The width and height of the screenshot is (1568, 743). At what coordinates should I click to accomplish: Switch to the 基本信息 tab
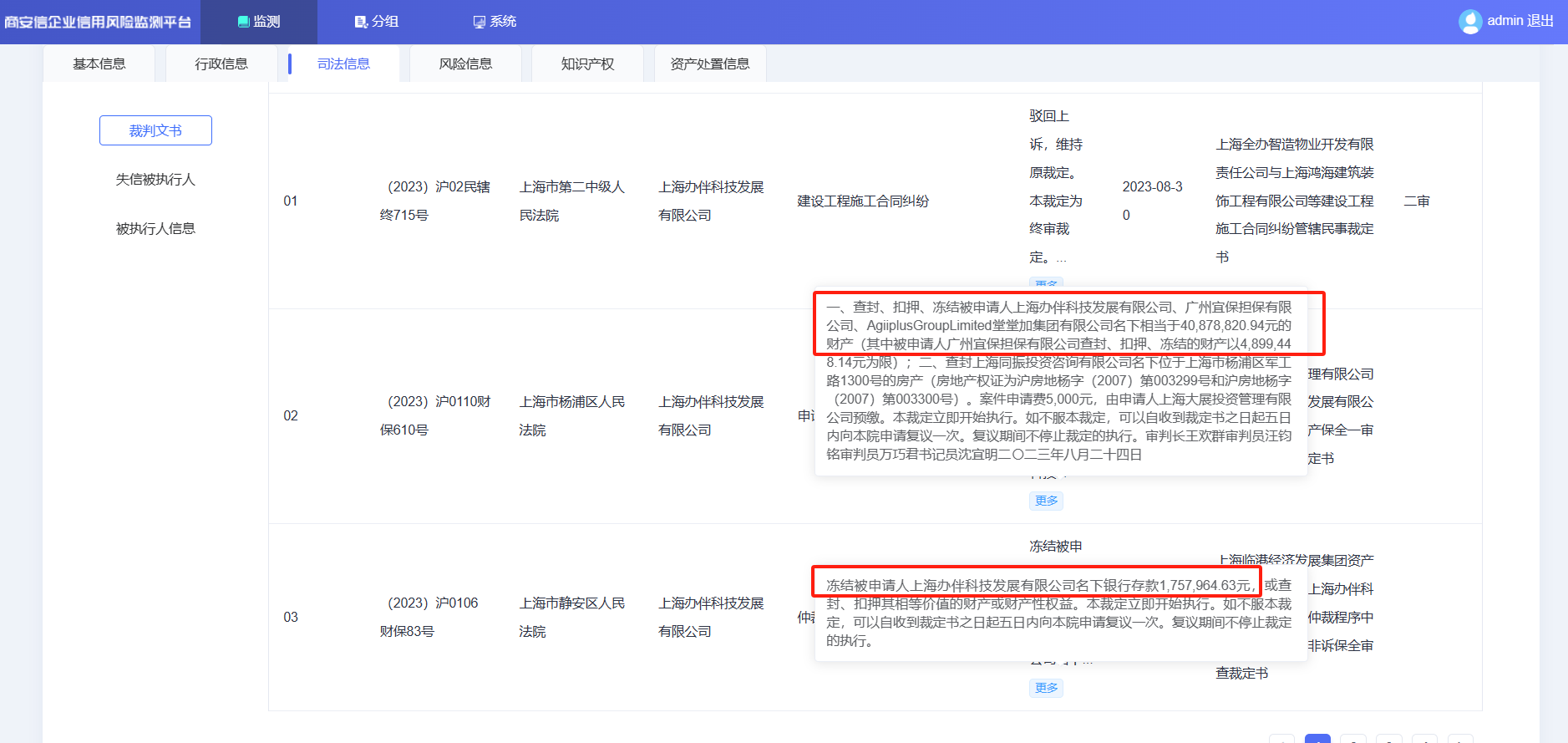99,64
